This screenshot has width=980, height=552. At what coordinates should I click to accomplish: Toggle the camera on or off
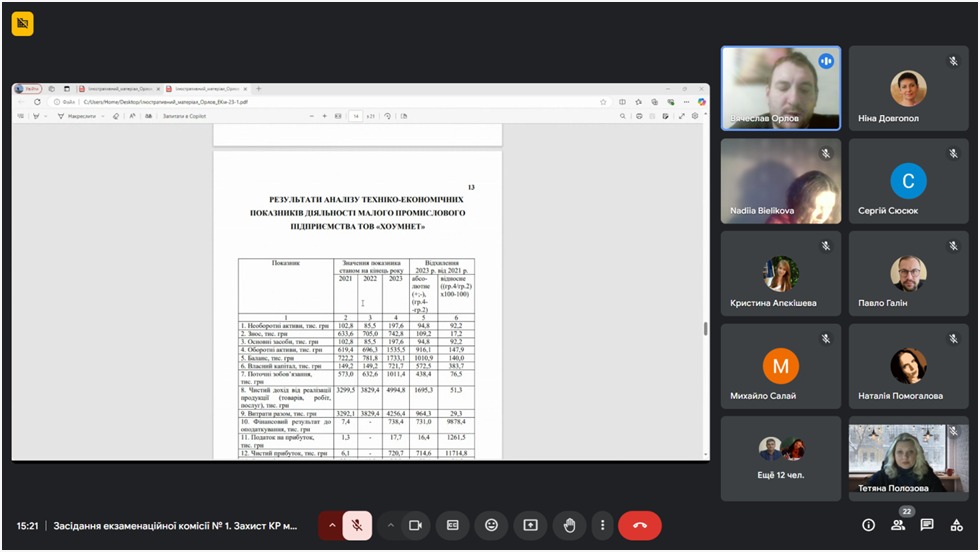click(x=415, y=525)
